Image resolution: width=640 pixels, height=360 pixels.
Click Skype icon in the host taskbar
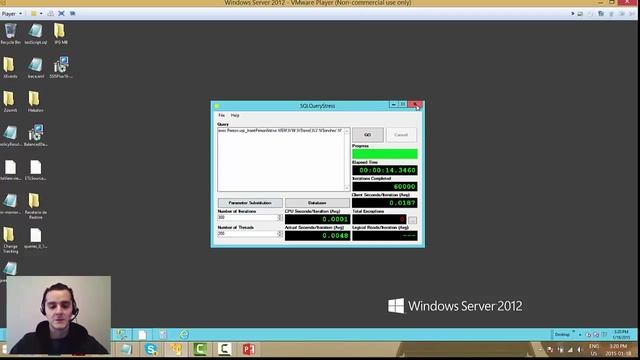click(x=151, y=349)
